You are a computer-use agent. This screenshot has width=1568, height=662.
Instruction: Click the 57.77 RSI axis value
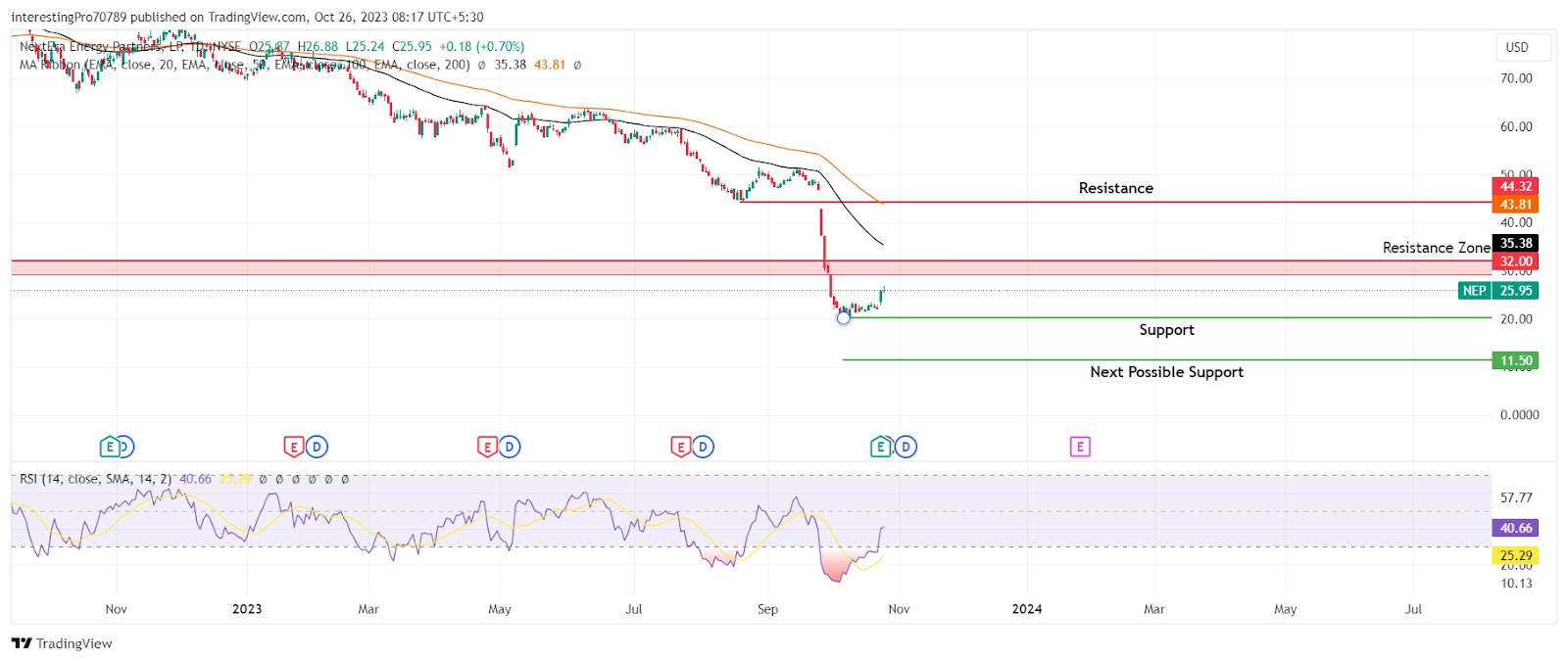coord(1516,498)
